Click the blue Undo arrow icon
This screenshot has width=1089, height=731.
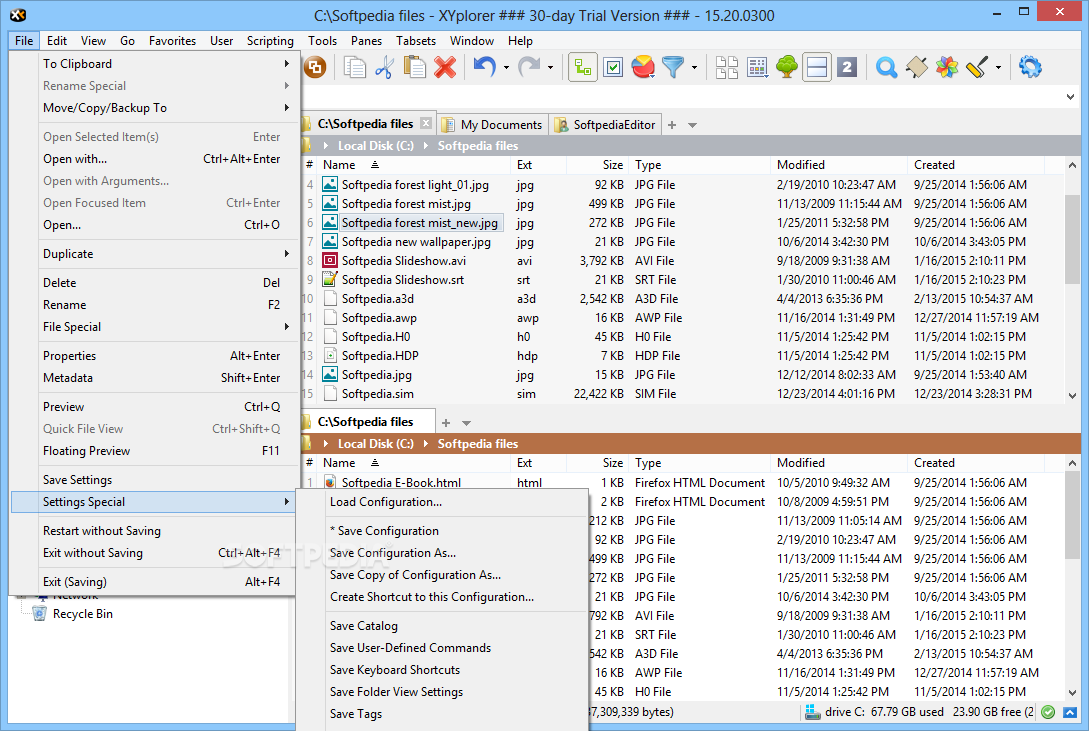484,67
